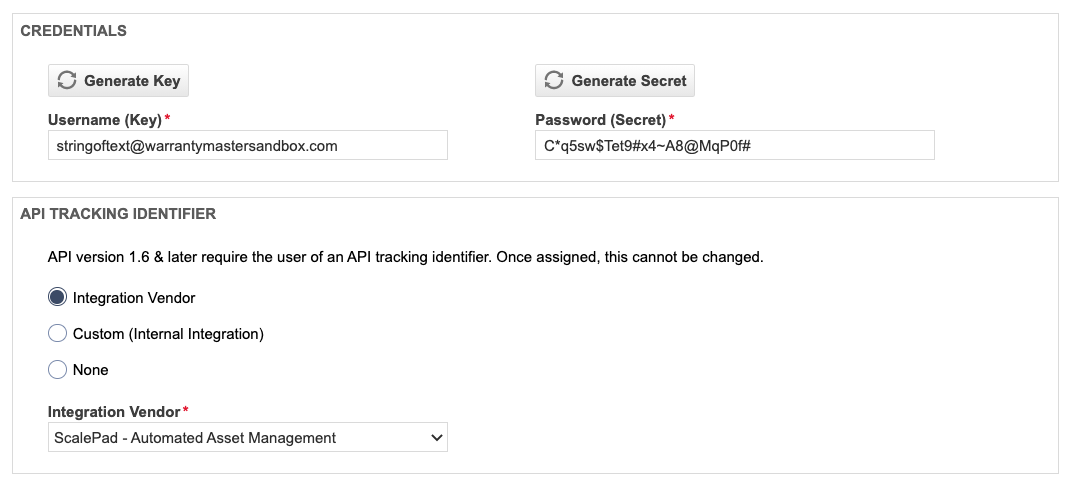Click the refresh icon on Generate Secret
This screenshot has height=485, width=1073.
554,80
